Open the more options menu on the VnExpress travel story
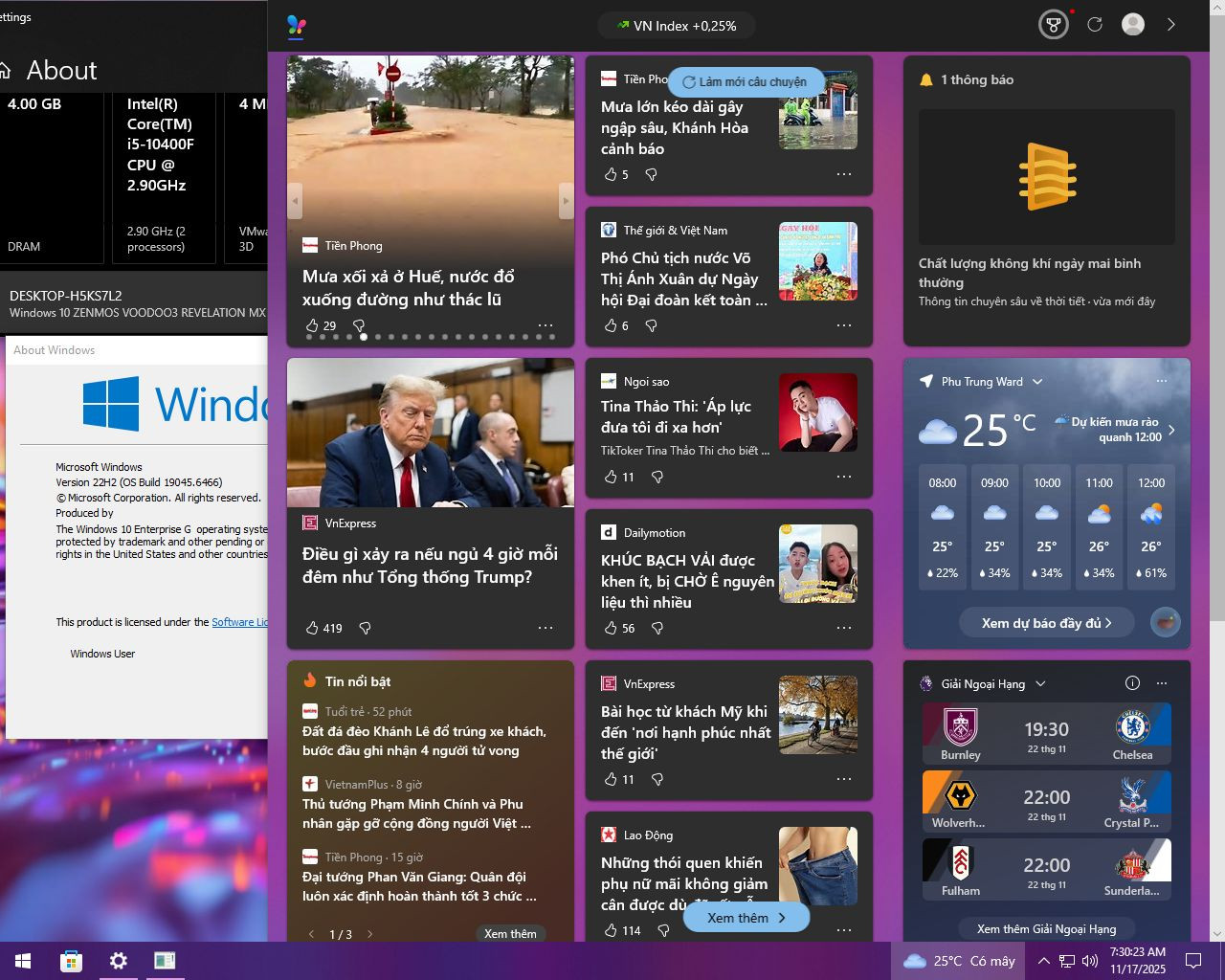 point(844,779)
